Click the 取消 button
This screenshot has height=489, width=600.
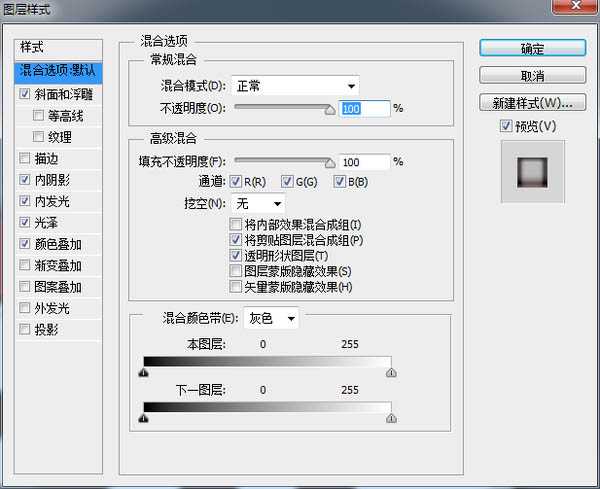pos(532,75)
